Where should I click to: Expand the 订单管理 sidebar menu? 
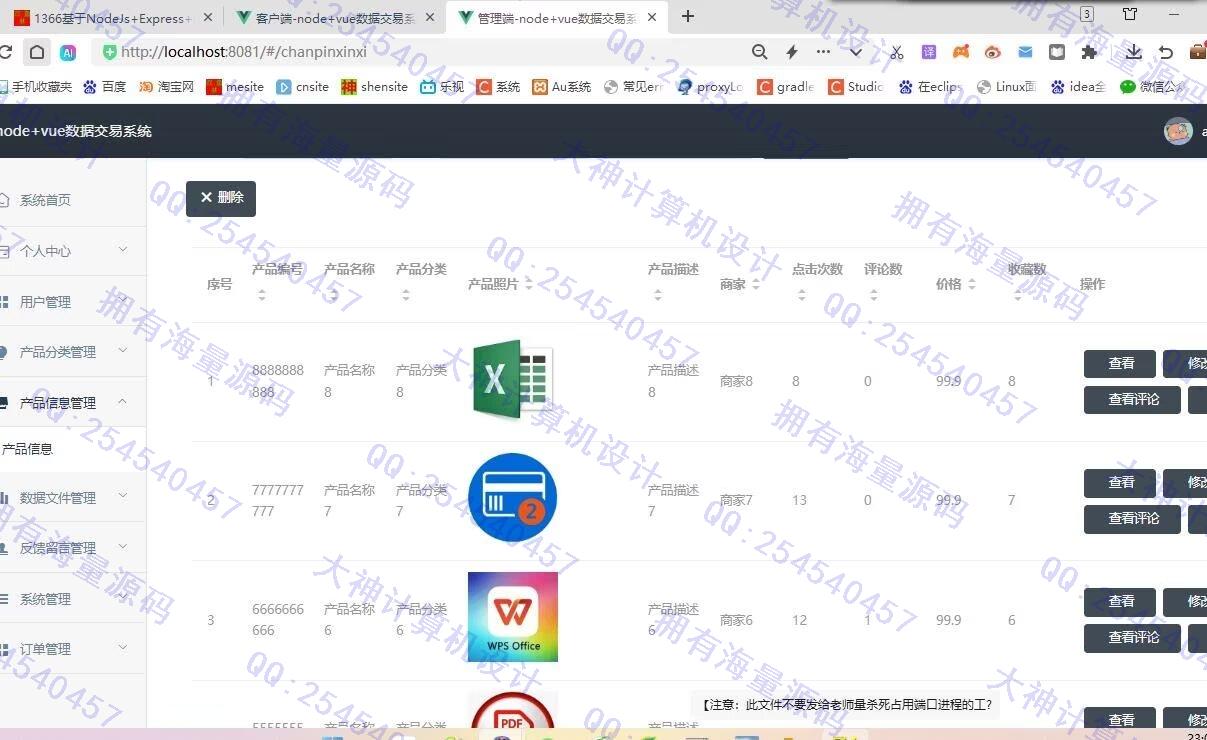[x=73, y=648]
